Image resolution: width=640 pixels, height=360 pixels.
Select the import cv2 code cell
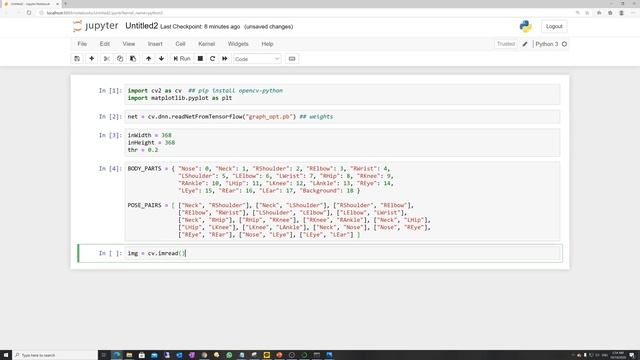342,94
